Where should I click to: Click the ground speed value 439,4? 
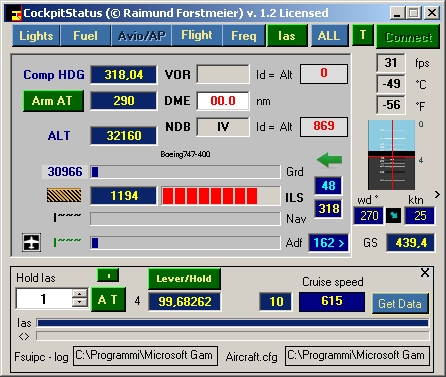point(411,243)
